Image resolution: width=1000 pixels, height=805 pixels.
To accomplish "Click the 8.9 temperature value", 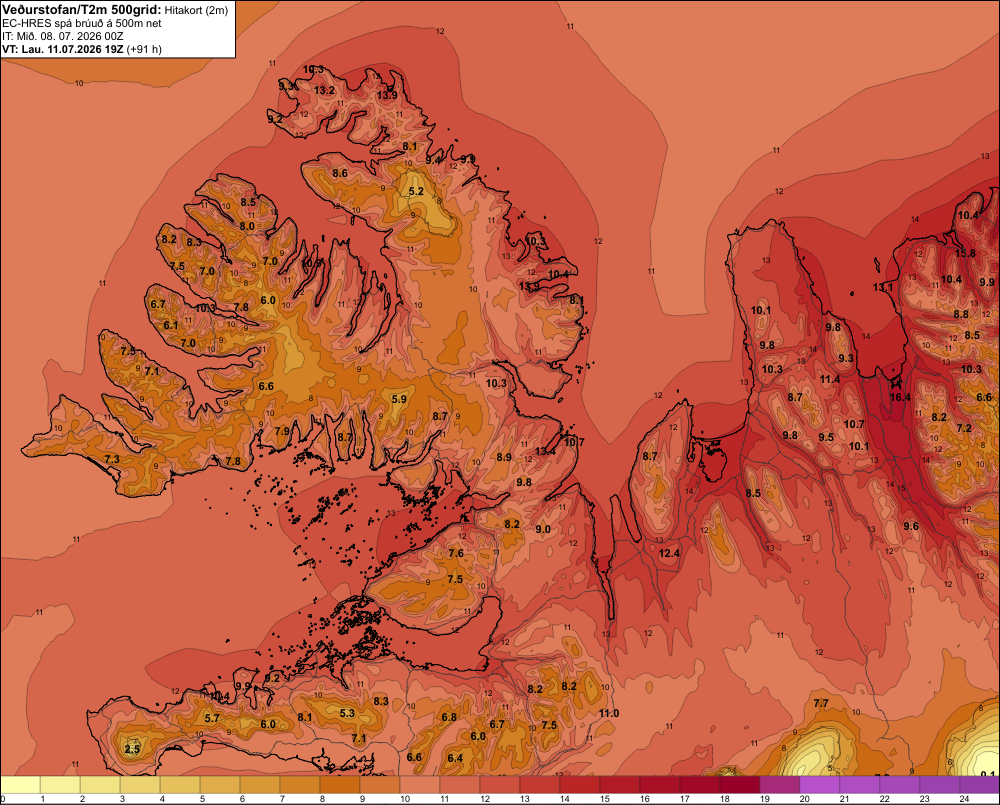I will (x=504, y=457).
